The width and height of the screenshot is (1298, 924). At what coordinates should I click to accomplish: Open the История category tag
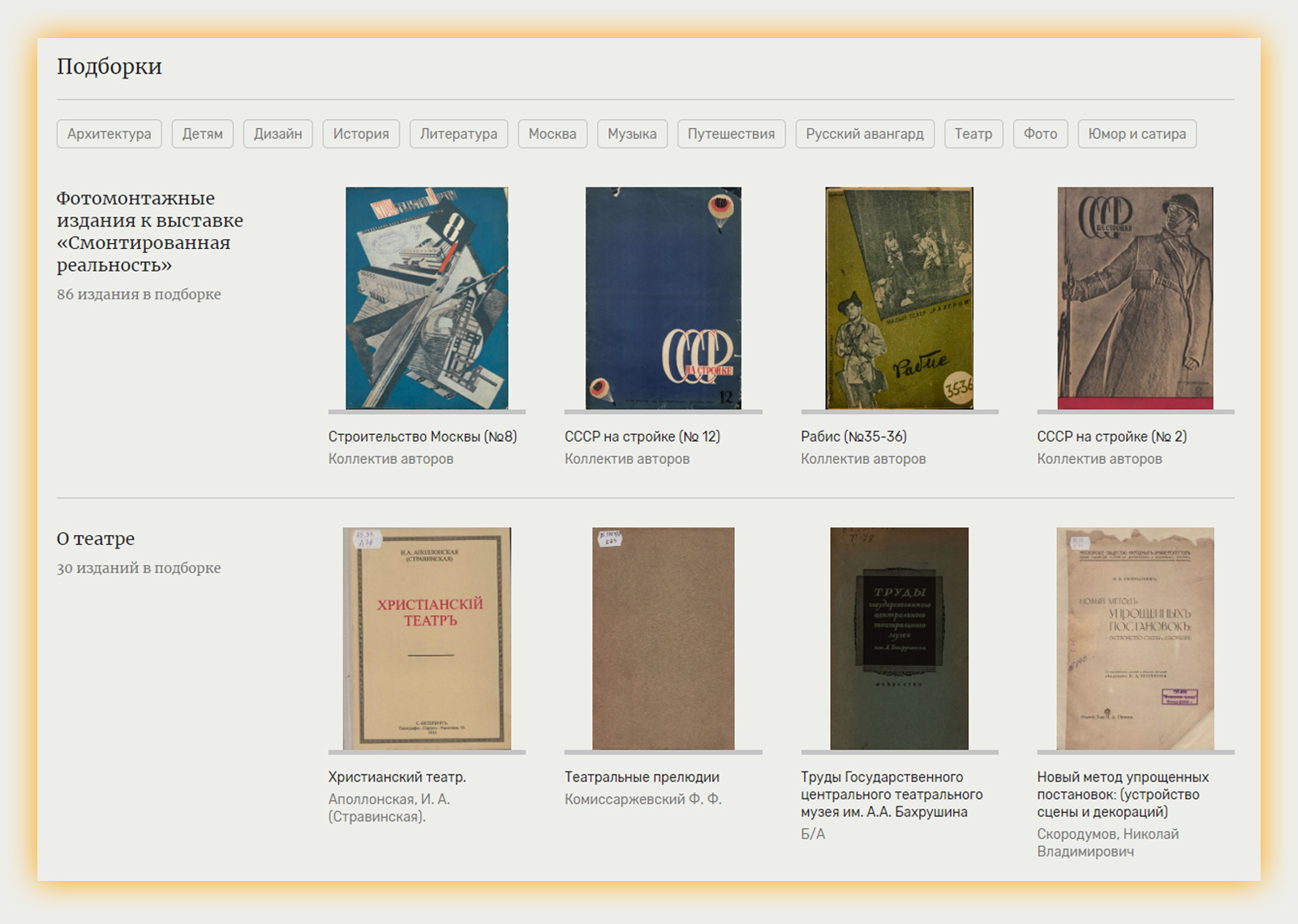(x=361, y=134)
